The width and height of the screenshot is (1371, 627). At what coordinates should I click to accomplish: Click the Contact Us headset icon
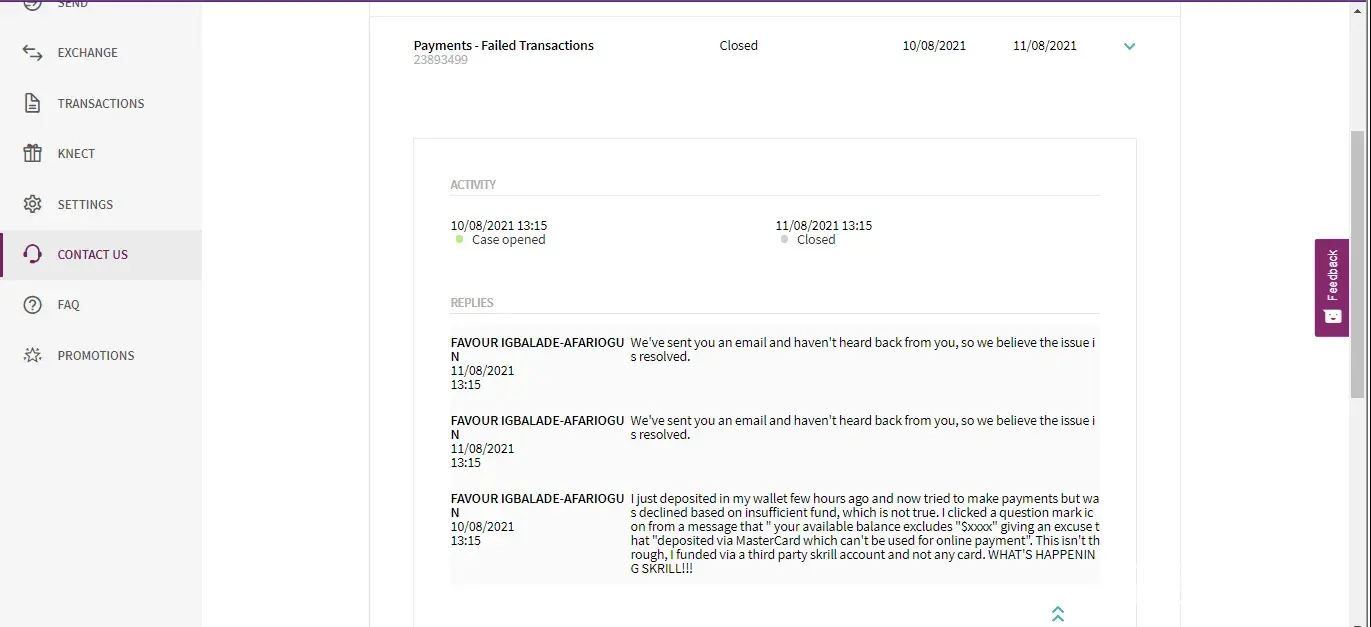(x=33, y=254)
